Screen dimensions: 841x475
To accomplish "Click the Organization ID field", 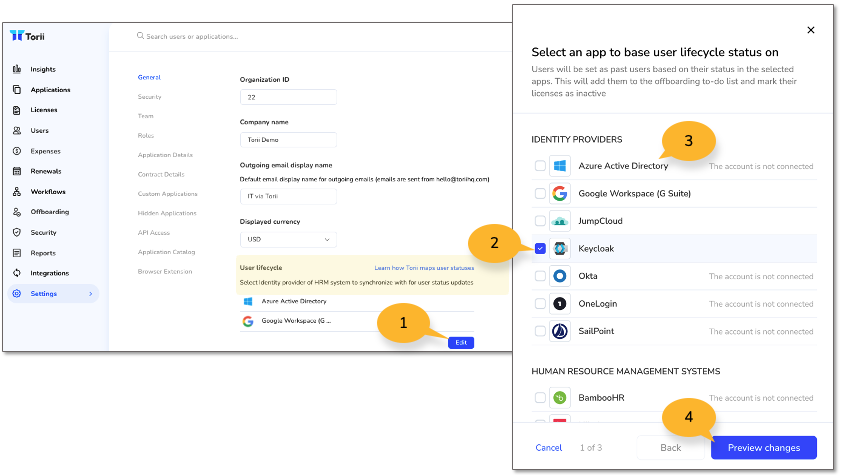I will [x=288, y=97].
